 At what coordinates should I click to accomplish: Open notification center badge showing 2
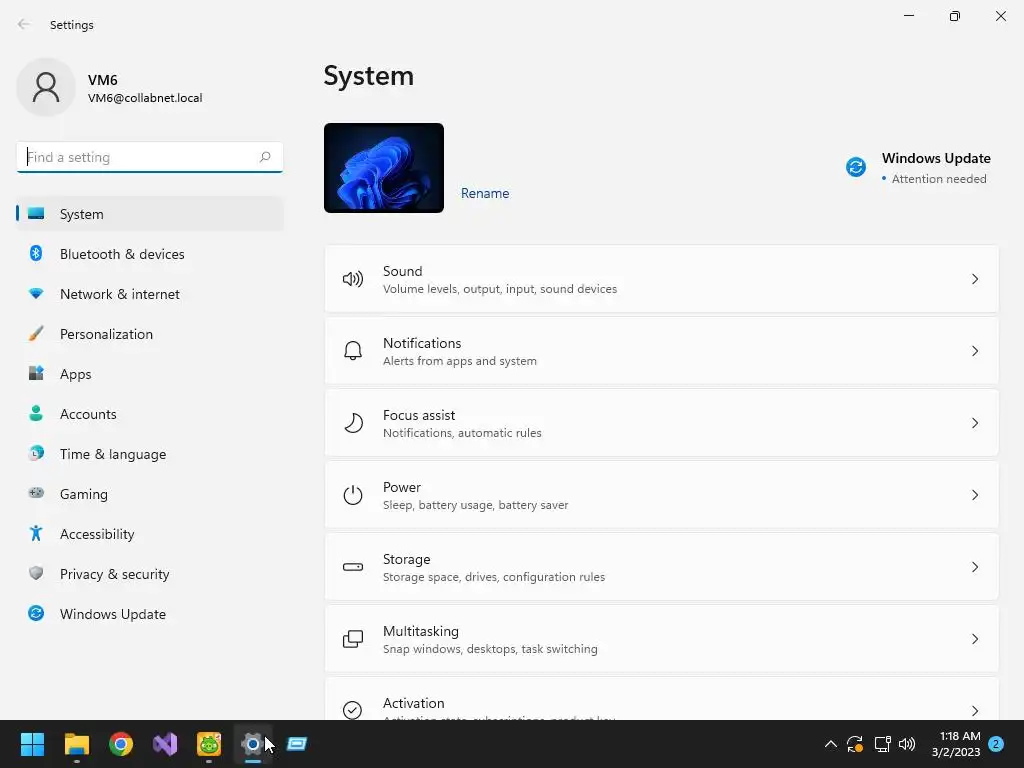tap(996, 744)
